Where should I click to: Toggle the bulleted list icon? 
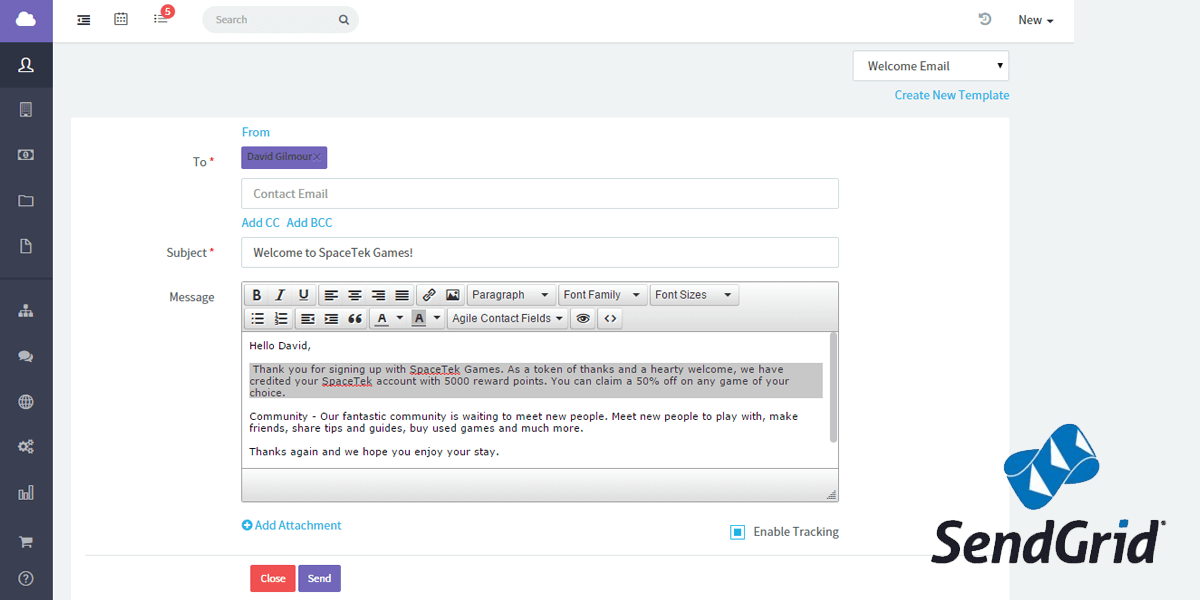click(x=257, y=318)
